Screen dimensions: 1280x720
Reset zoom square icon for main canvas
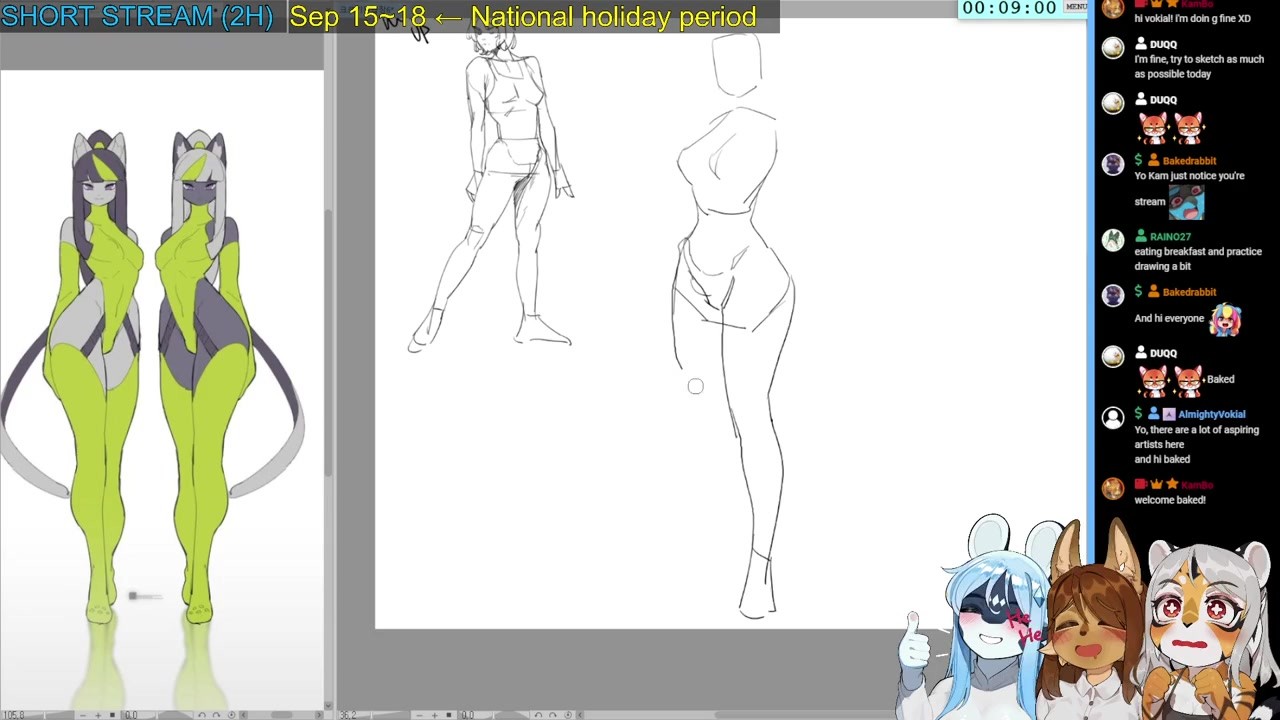[x=449, y=715]
